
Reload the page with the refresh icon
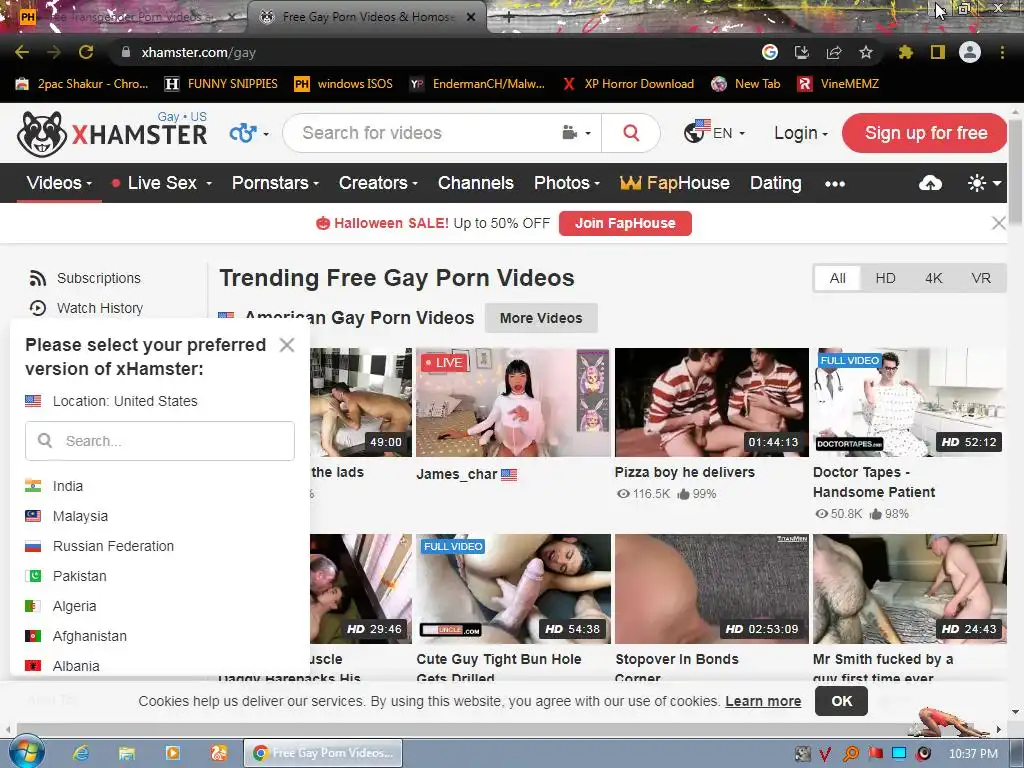coord(86,52)
